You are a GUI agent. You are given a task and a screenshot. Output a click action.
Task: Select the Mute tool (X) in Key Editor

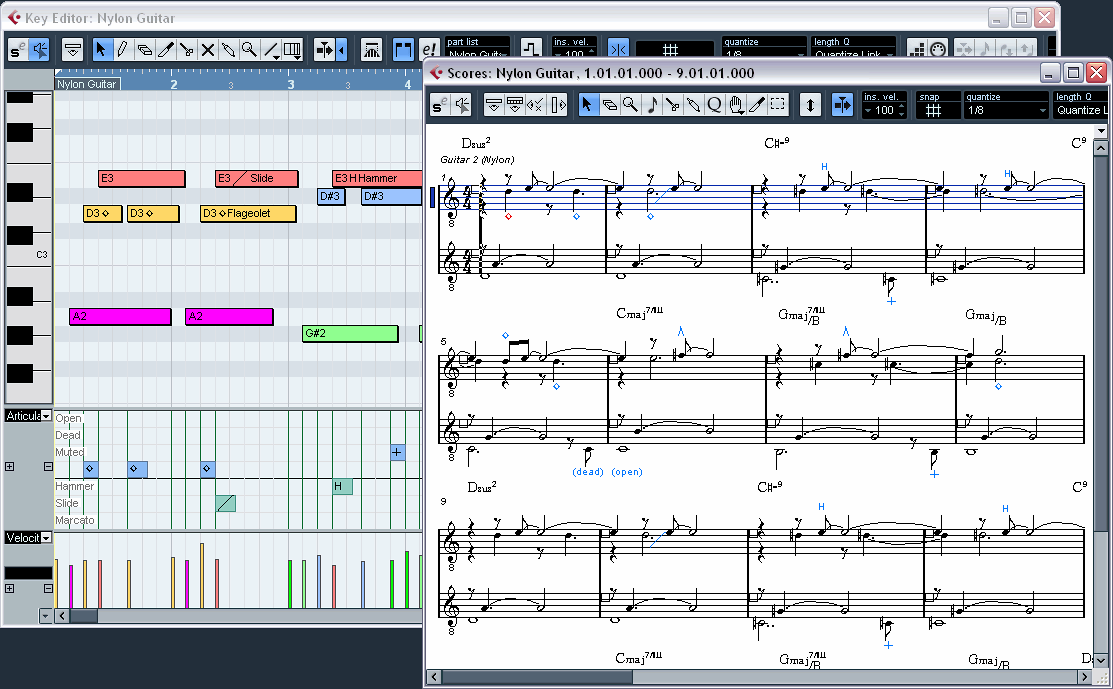pyautogui.click(x=208, y=49)
